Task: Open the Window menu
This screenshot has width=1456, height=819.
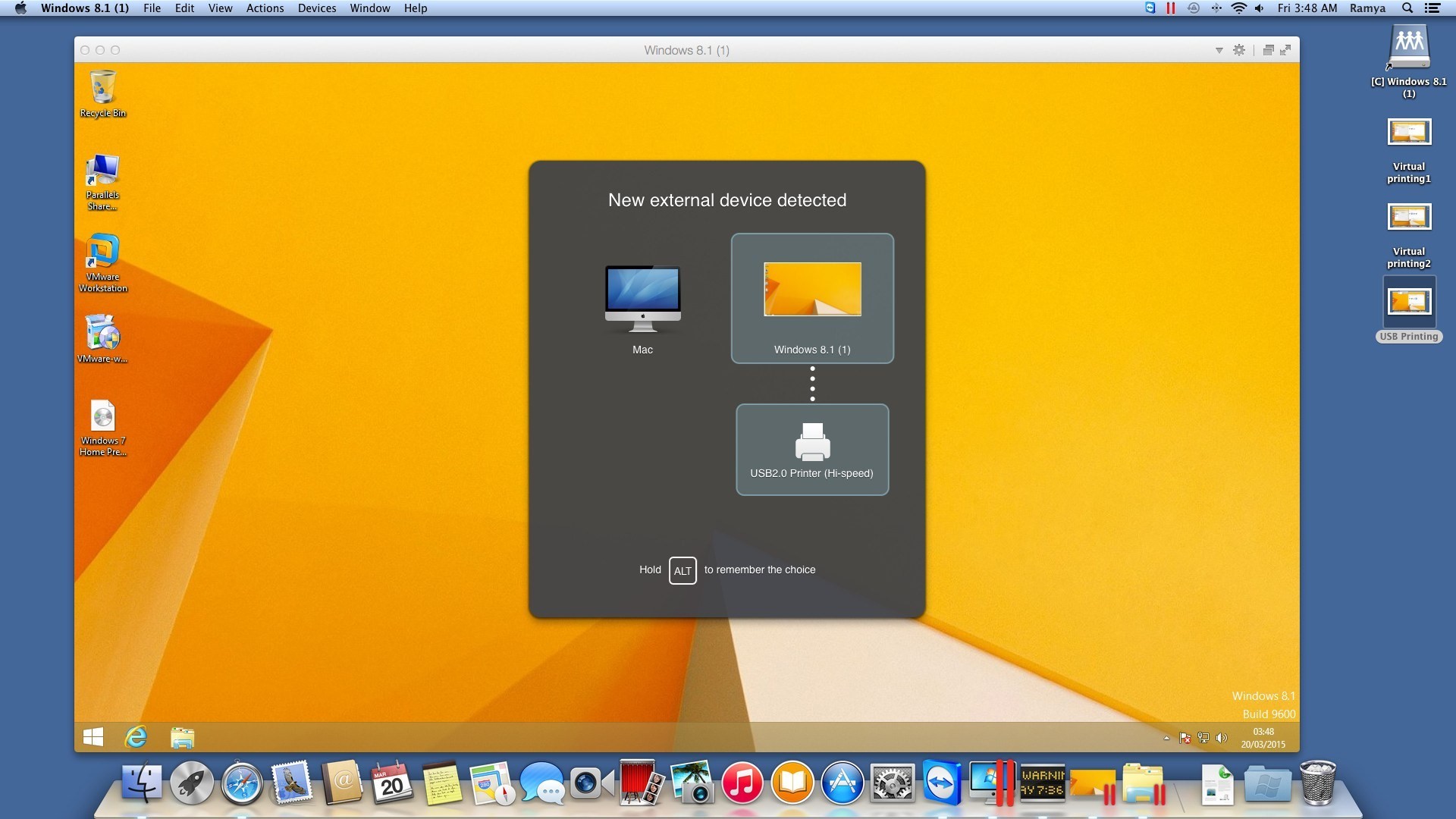Action: point(370,8)
